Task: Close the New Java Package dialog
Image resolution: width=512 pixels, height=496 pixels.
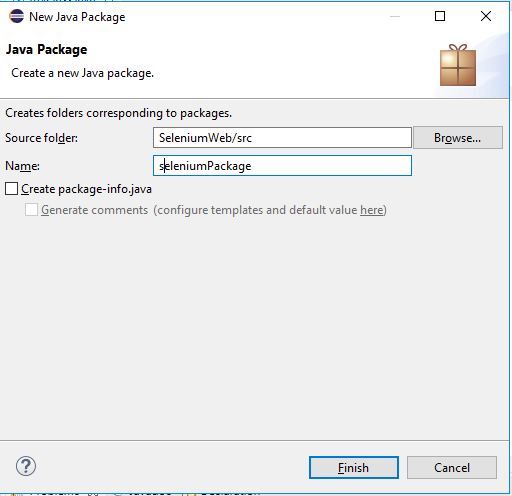Action: (x=486, y=16)
